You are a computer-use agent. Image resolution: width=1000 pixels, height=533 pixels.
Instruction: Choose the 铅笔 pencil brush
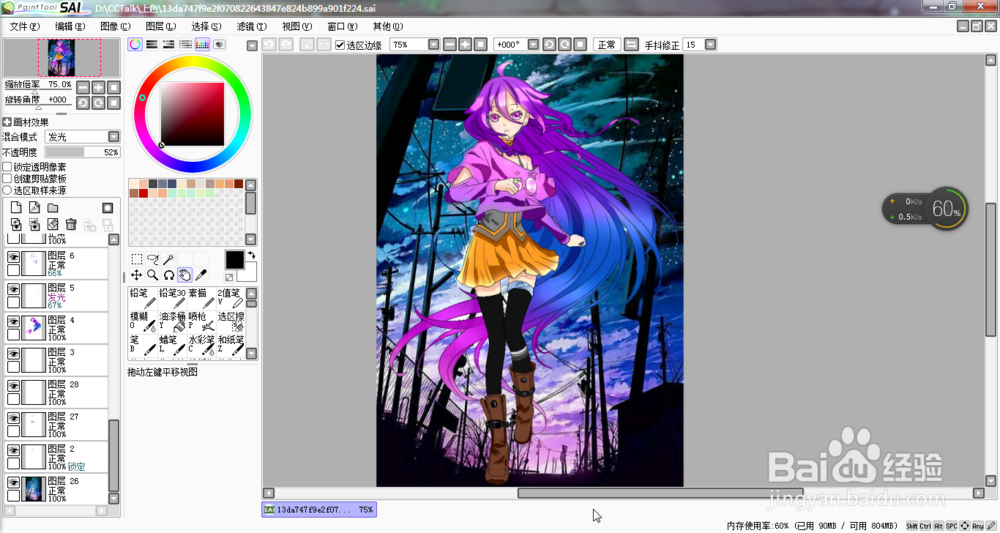142,298
